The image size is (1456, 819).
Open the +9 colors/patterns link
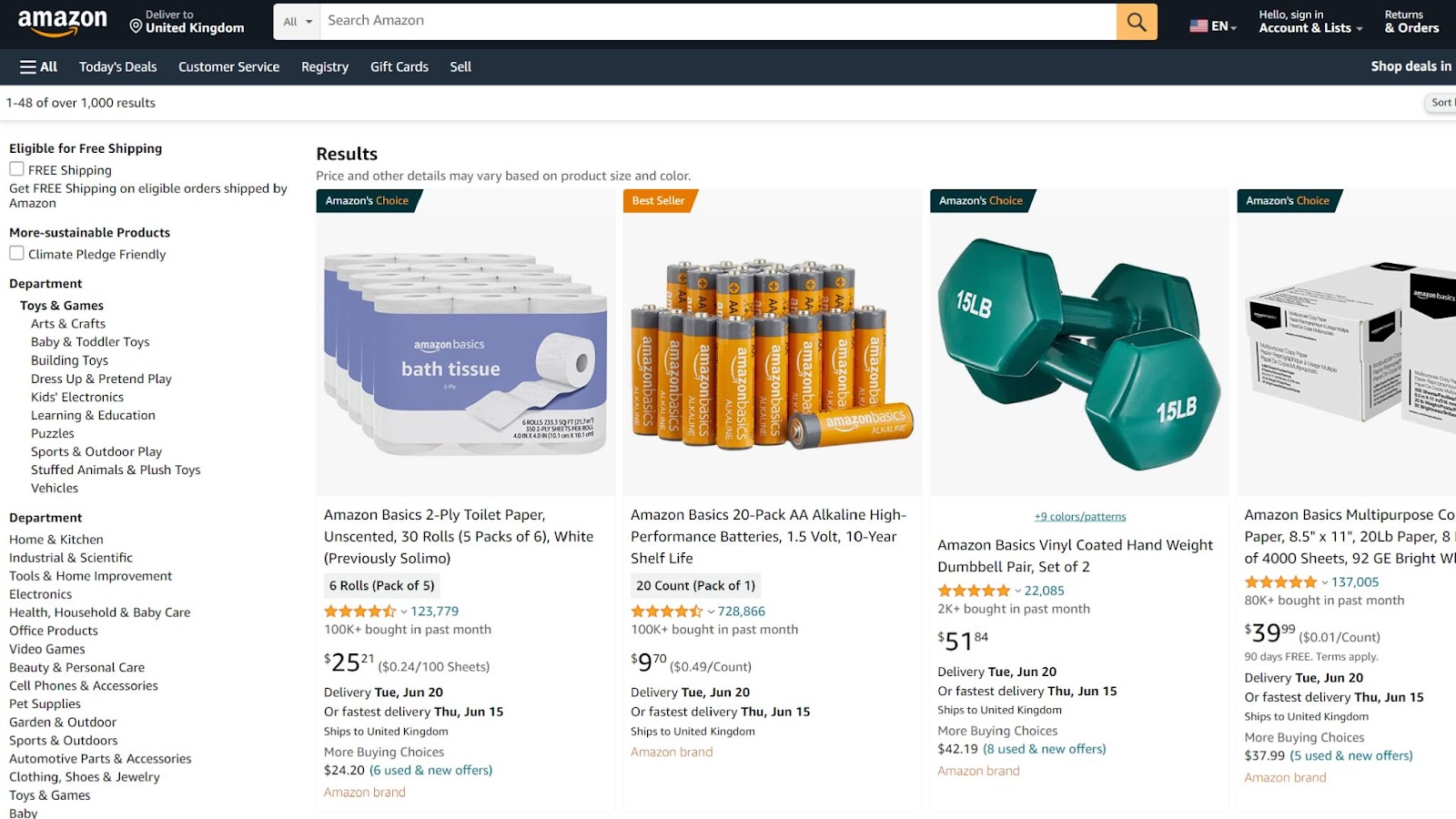click(x=1080, y=516)
